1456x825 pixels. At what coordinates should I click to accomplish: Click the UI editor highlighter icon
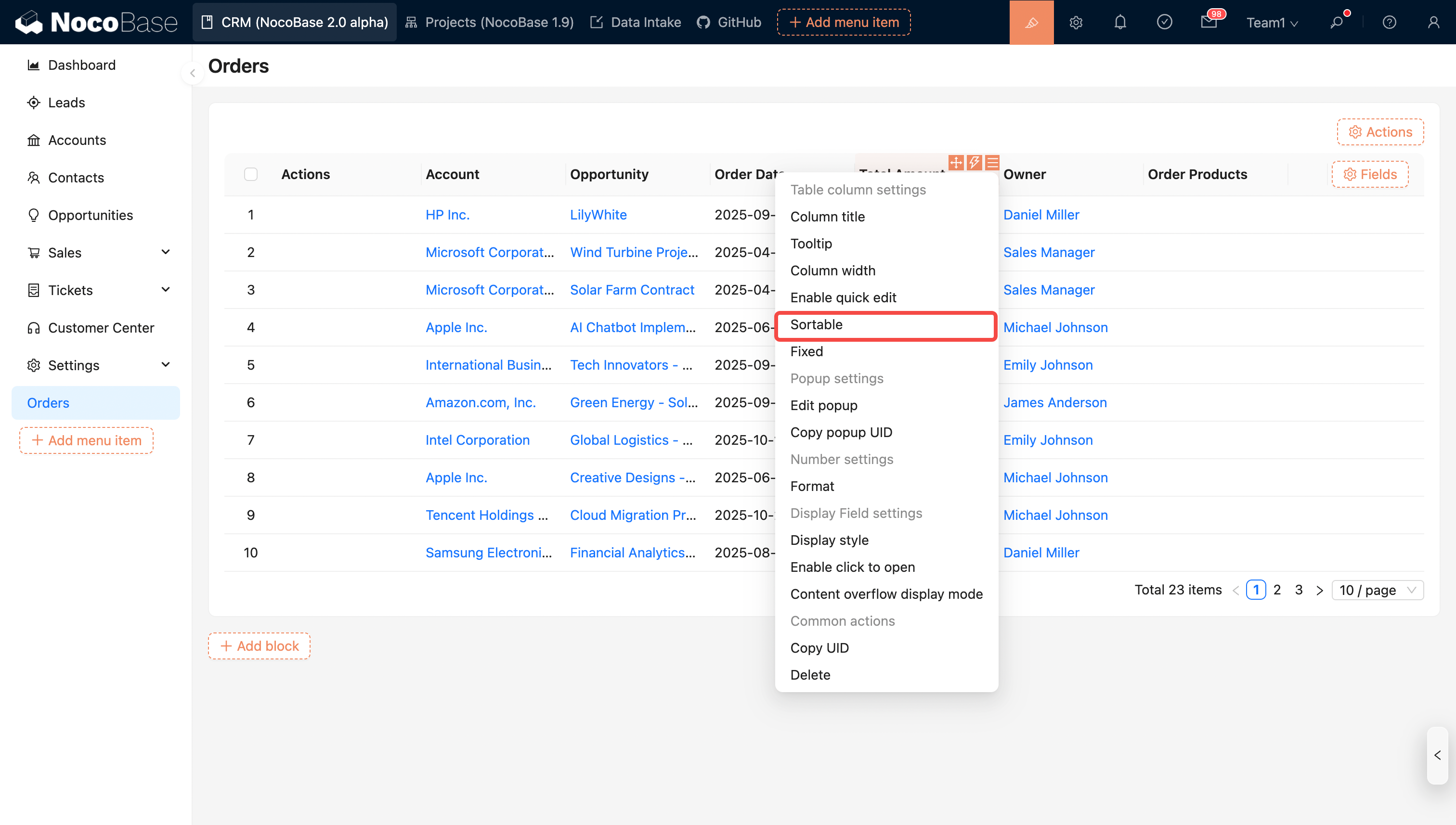click(1031, 22)
